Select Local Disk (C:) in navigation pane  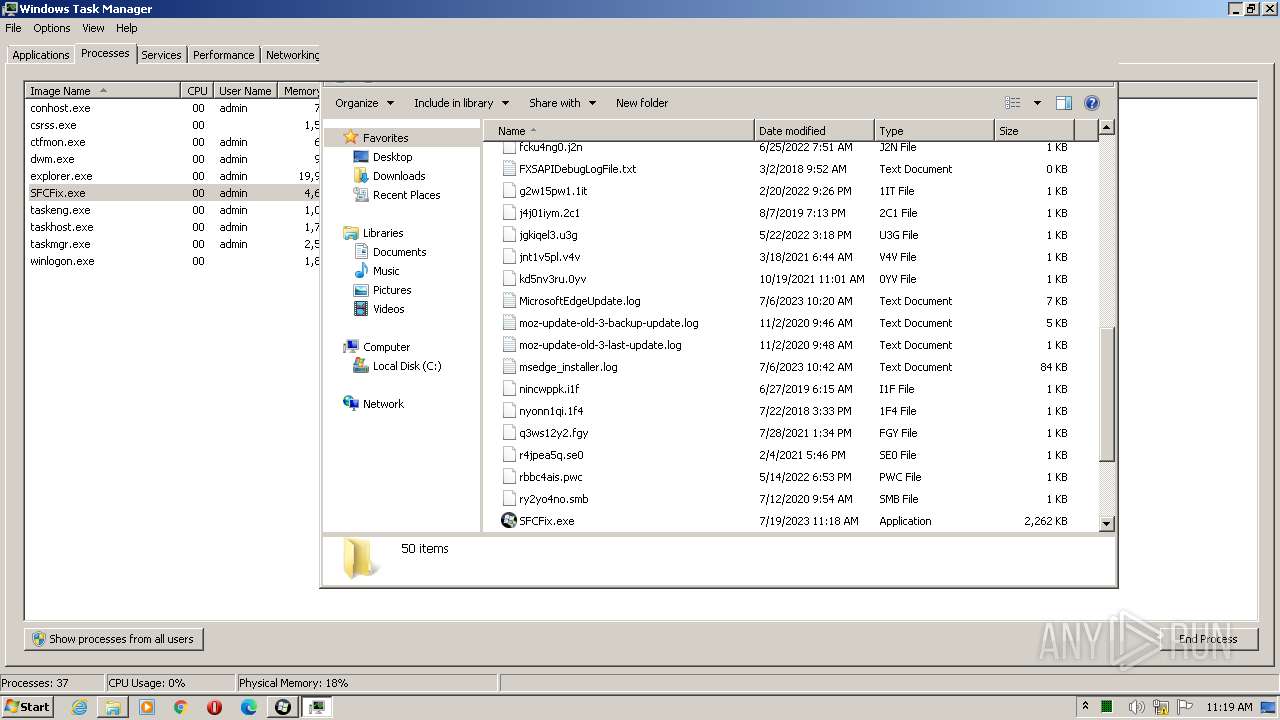pos(397,366)
